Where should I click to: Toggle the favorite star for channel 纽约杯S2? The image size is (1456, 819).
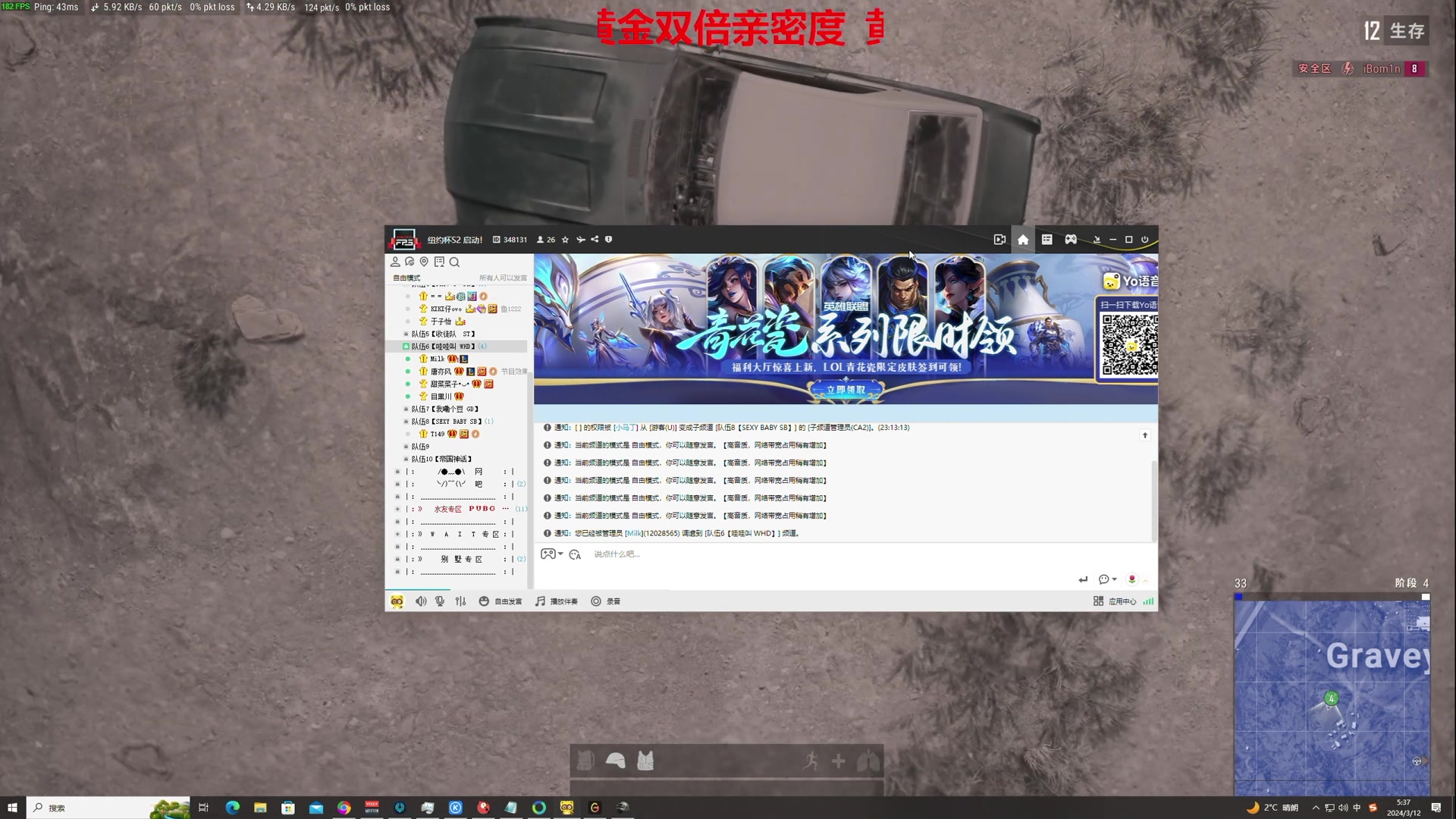[x=564, y=240]
